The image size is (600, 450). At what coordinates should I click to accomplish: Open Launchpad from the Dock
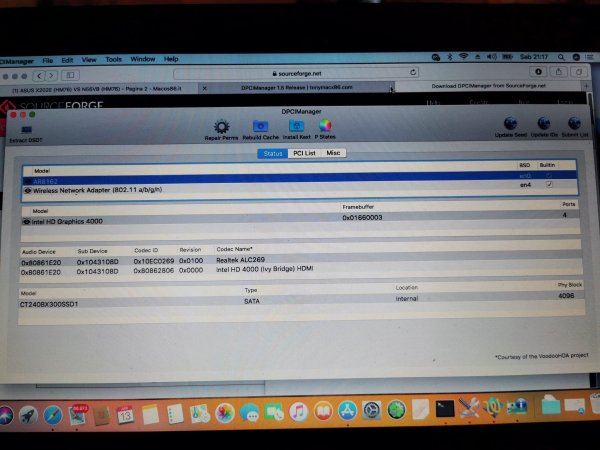[28, 416]
